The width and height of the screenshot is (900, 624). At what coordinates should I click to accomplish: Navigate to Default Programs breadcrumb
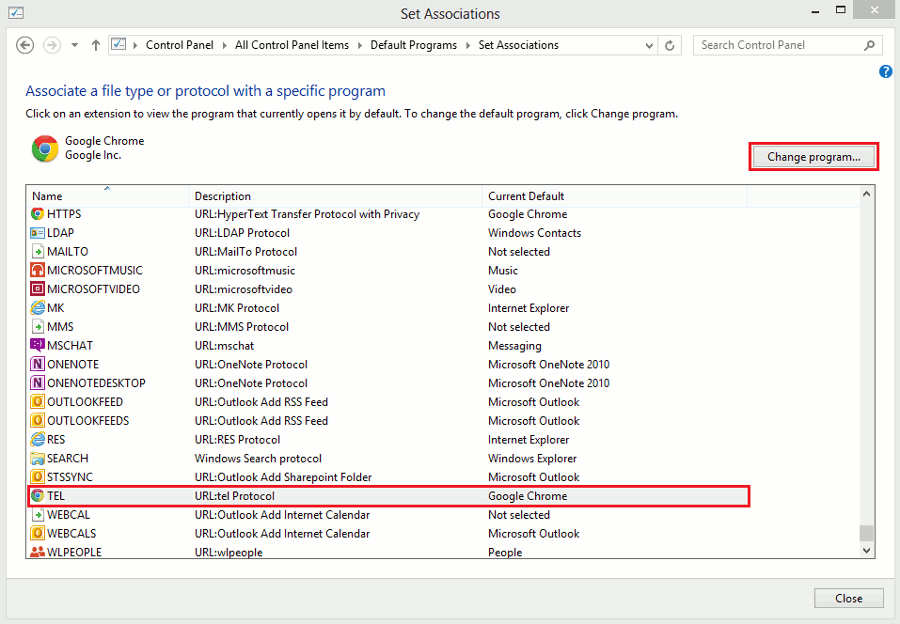[413, 45]
